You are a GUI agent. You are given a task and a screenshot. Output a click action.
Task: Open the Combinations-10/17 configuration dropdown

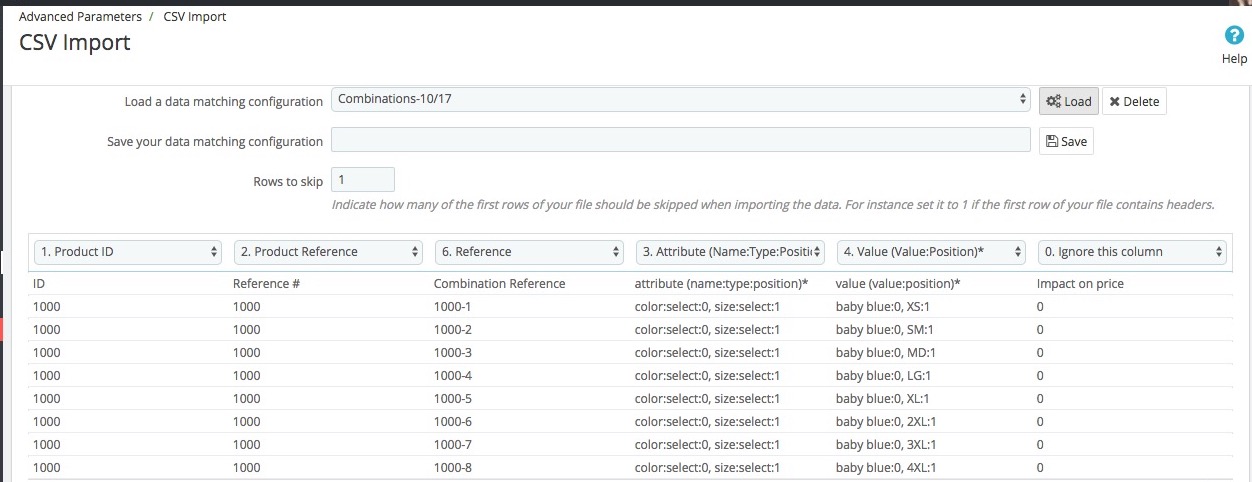pos(680,99)
